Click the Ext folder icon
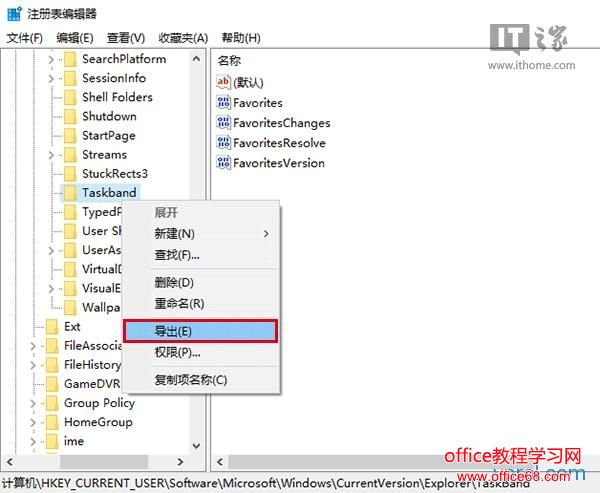This screenshot has width=600, height=493. coord(52,327)
